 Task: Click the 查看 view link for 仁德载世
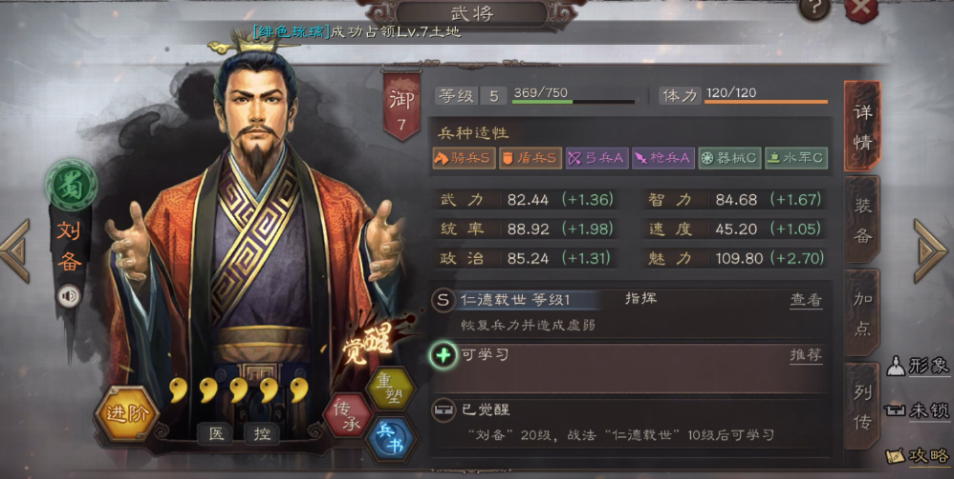coord(806,300)
